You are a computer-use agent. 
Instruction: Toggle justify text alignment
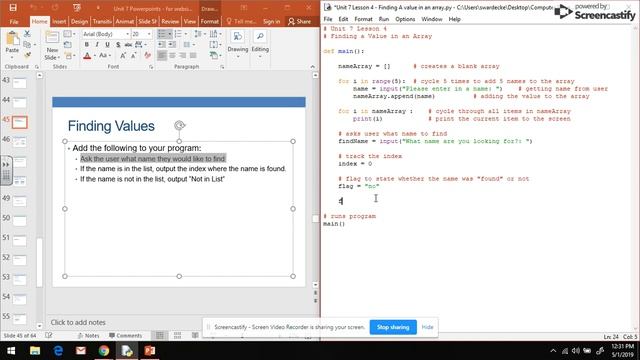coord(193,56)
